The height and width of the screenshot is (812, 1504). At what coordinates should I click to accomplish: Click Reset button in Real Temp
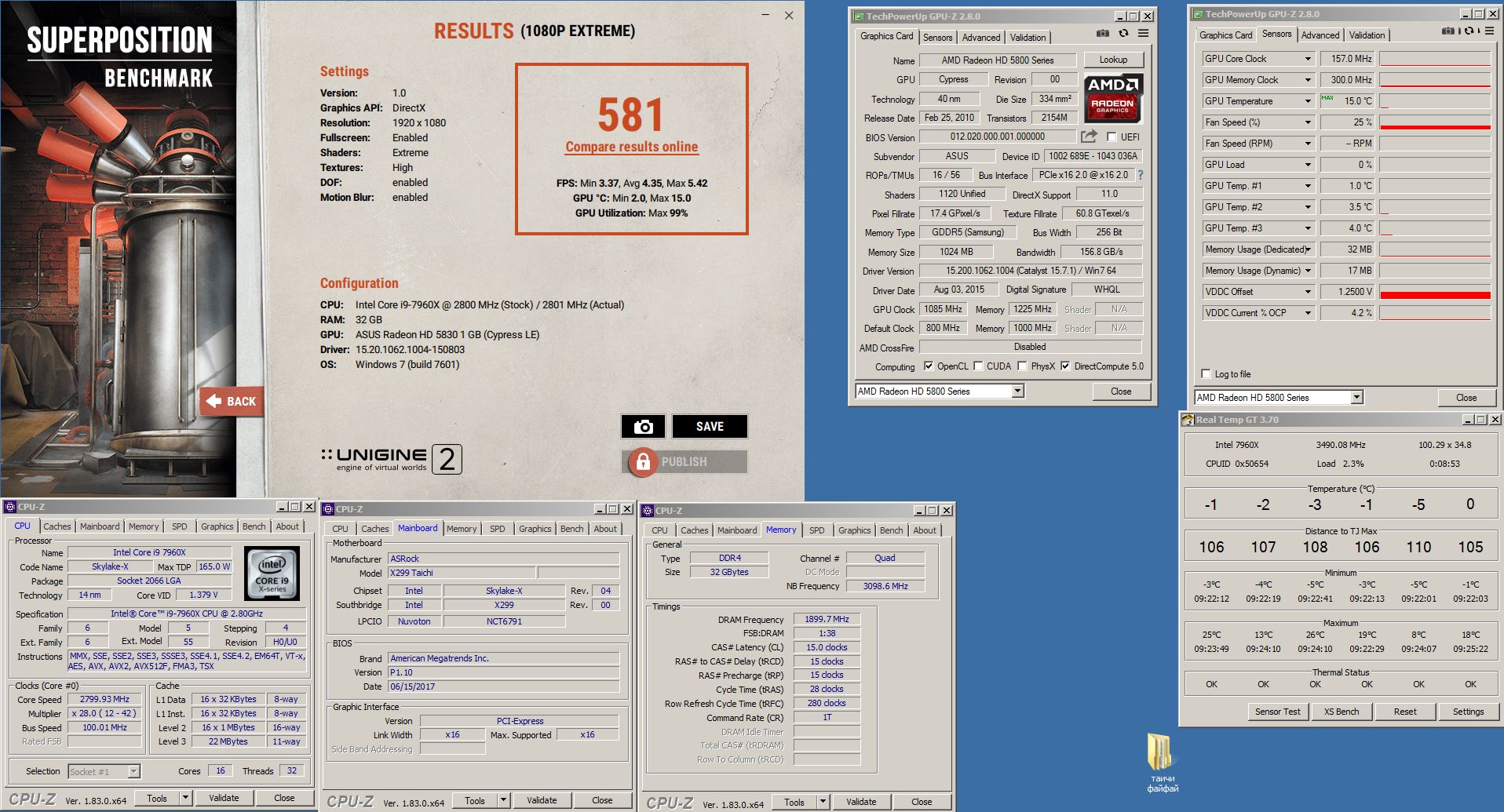click(1405, 712)
